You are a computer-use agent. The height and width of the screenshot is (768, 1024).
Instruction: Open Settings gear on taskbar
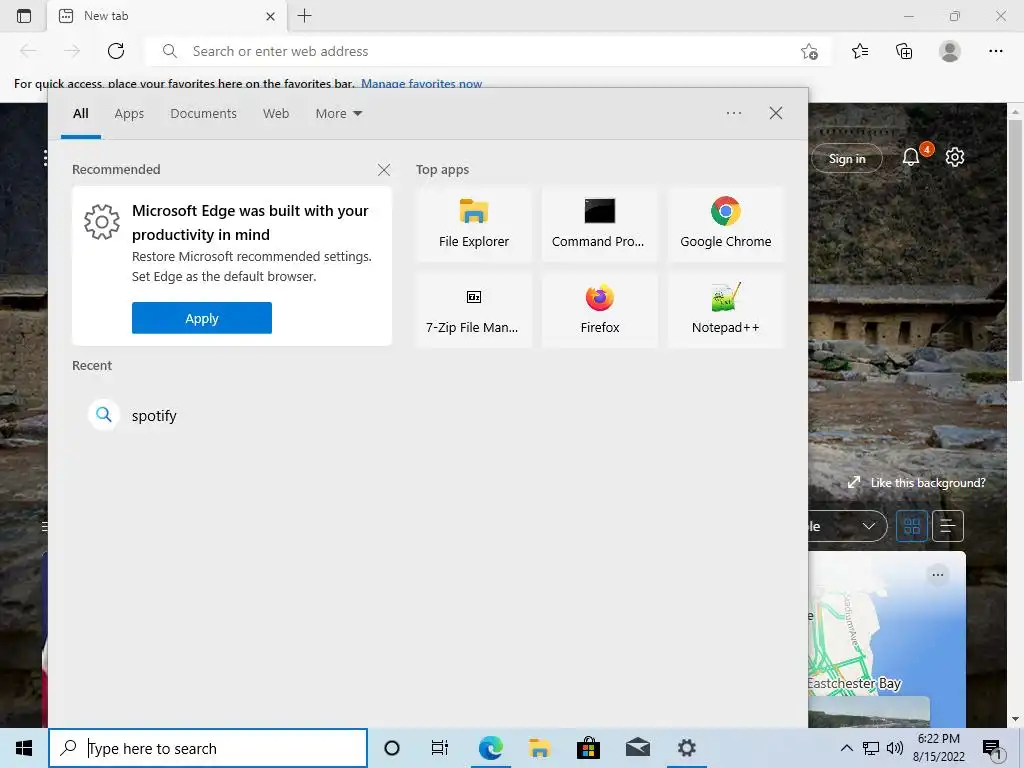(x=686, y=748)
